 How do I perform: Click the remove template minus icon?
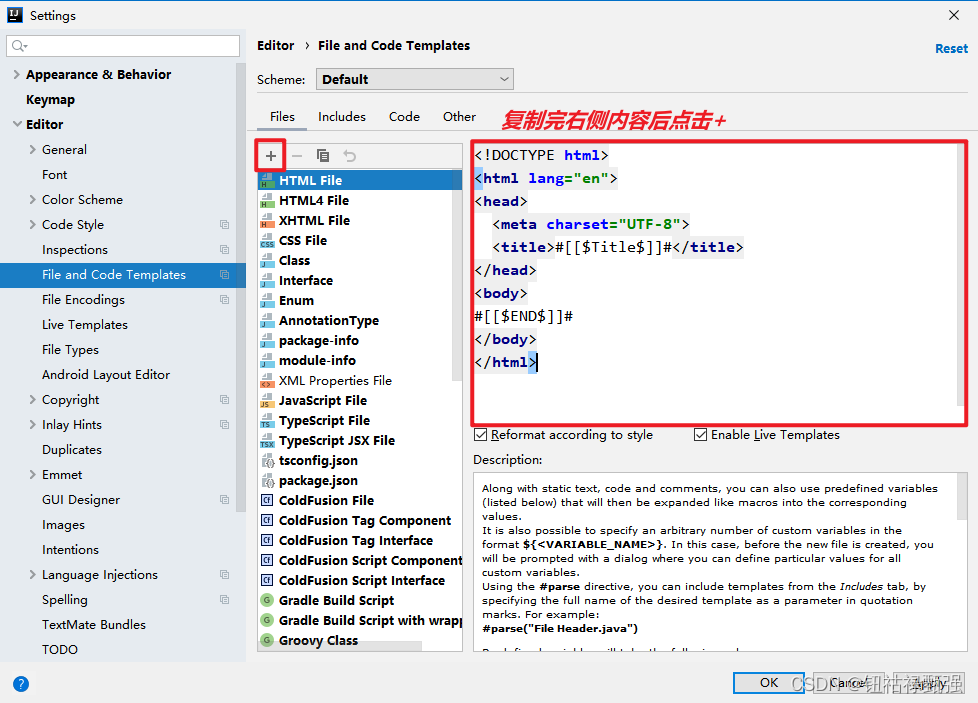coord(296,156)
